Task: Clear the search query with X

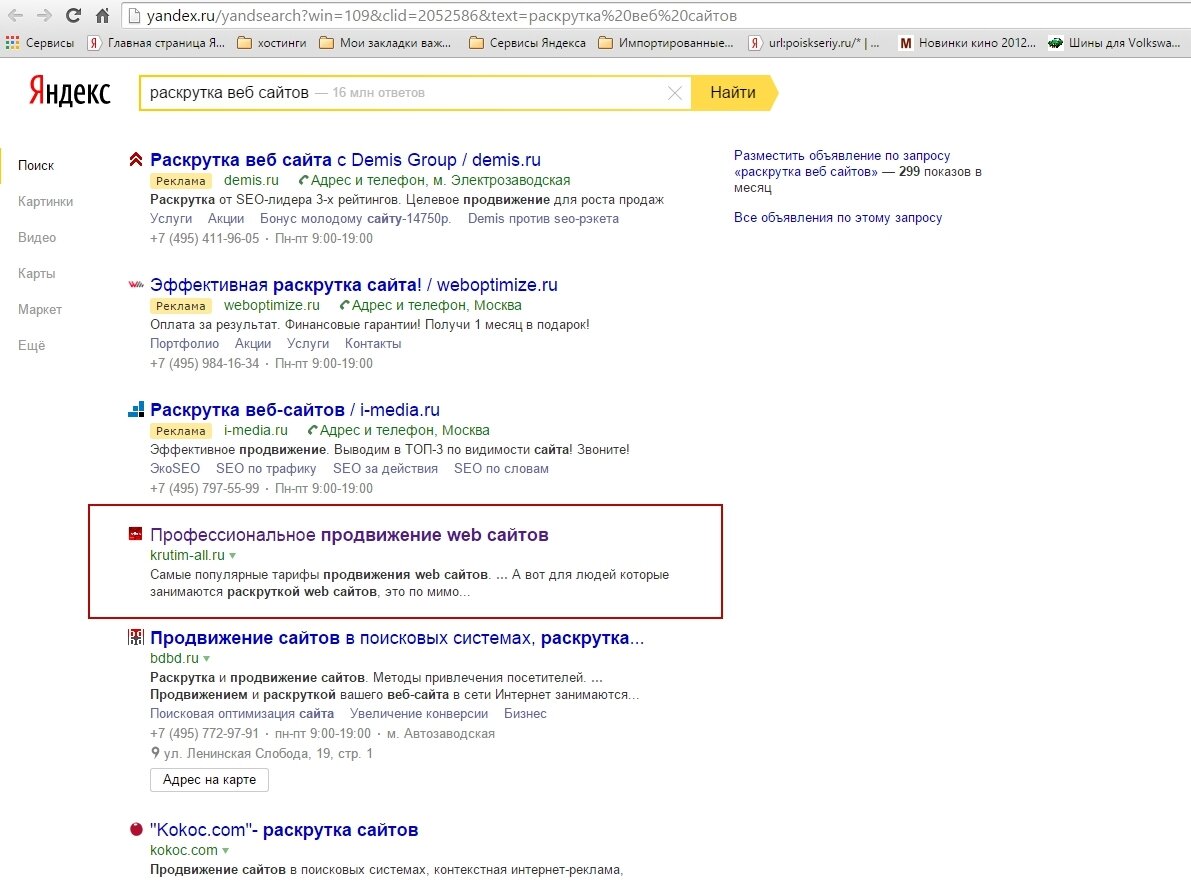Action: tap(674, 93)
